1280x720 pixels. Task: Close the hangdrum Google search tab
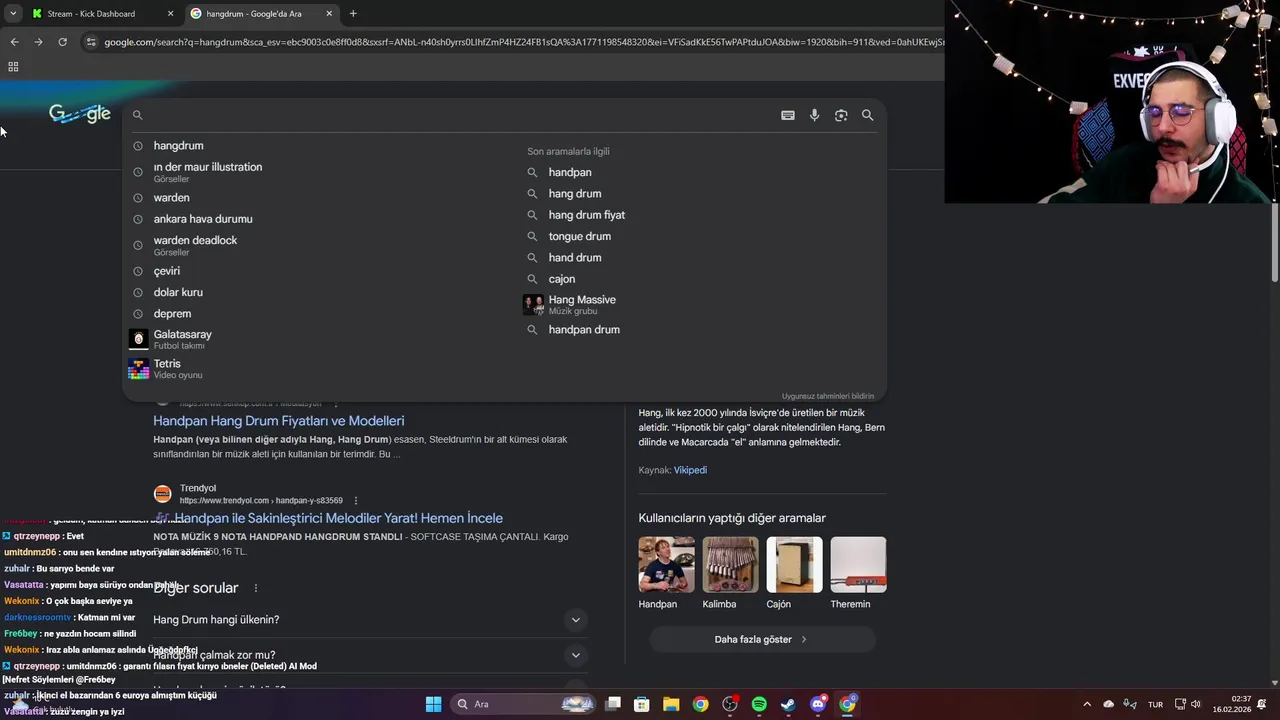328,14
